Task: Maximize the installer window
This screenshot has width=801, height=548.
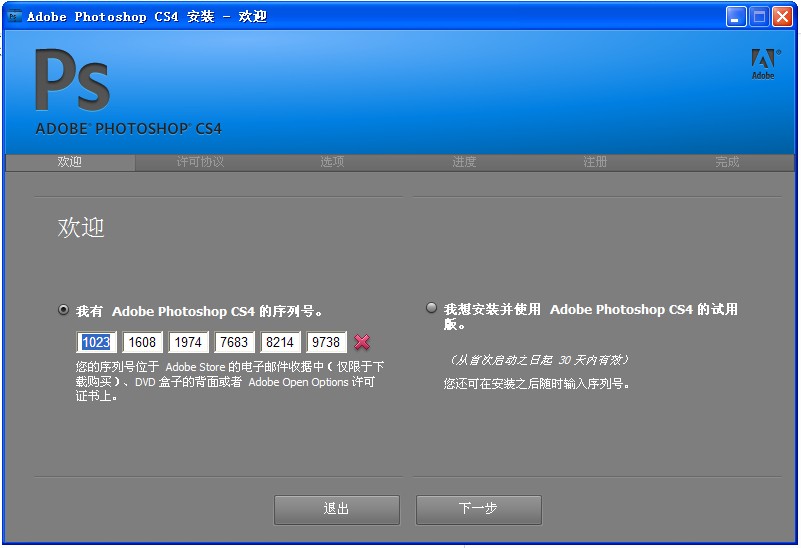Action: click(759, 17)
